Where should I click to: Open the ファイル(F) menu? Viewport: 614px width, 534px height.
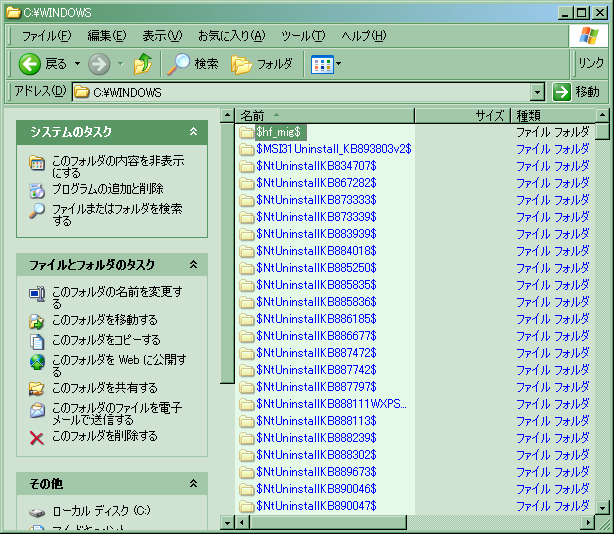tap(46, 36)
